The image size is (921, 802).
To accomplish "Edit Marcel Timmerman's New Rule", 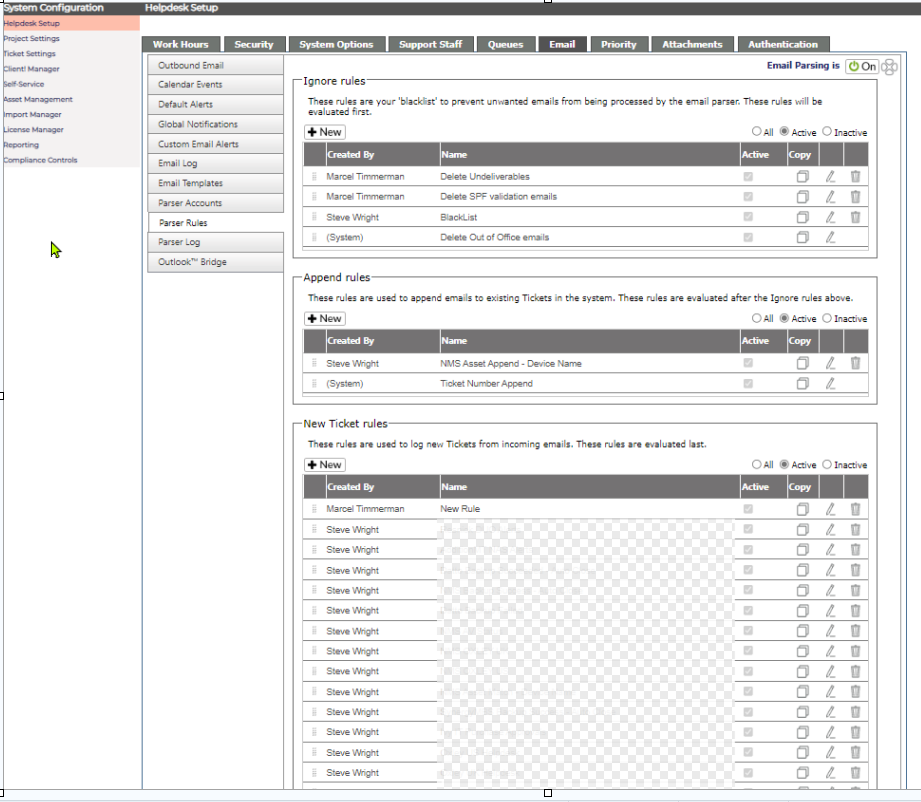I will 830,509.
